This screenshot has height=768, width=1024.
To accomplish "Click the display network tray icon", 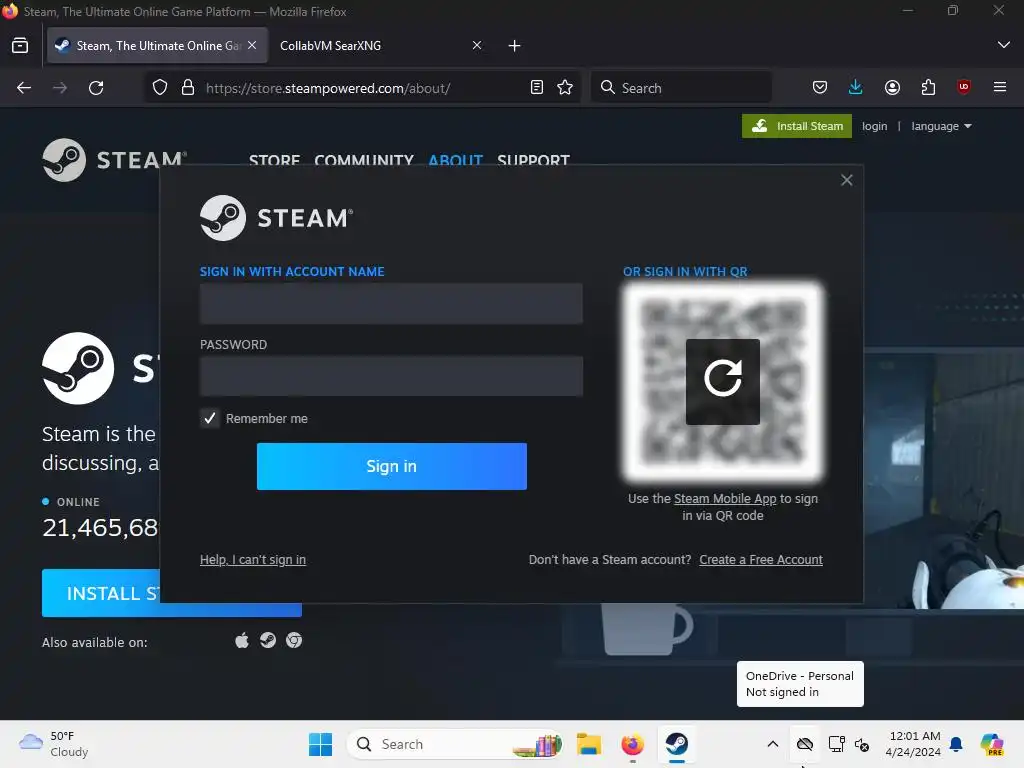I will point(837,744).
